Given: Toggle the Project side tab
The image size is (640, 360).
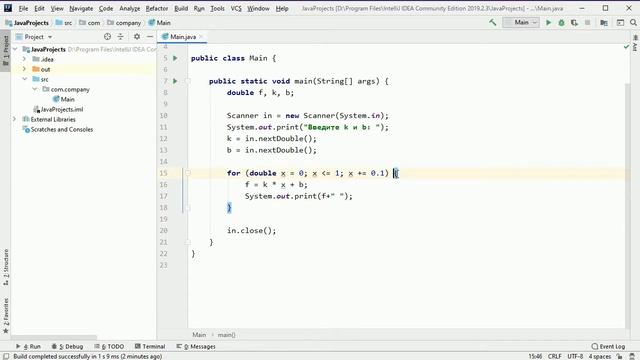Looking at the screenshot, I should tap(5, 51).
